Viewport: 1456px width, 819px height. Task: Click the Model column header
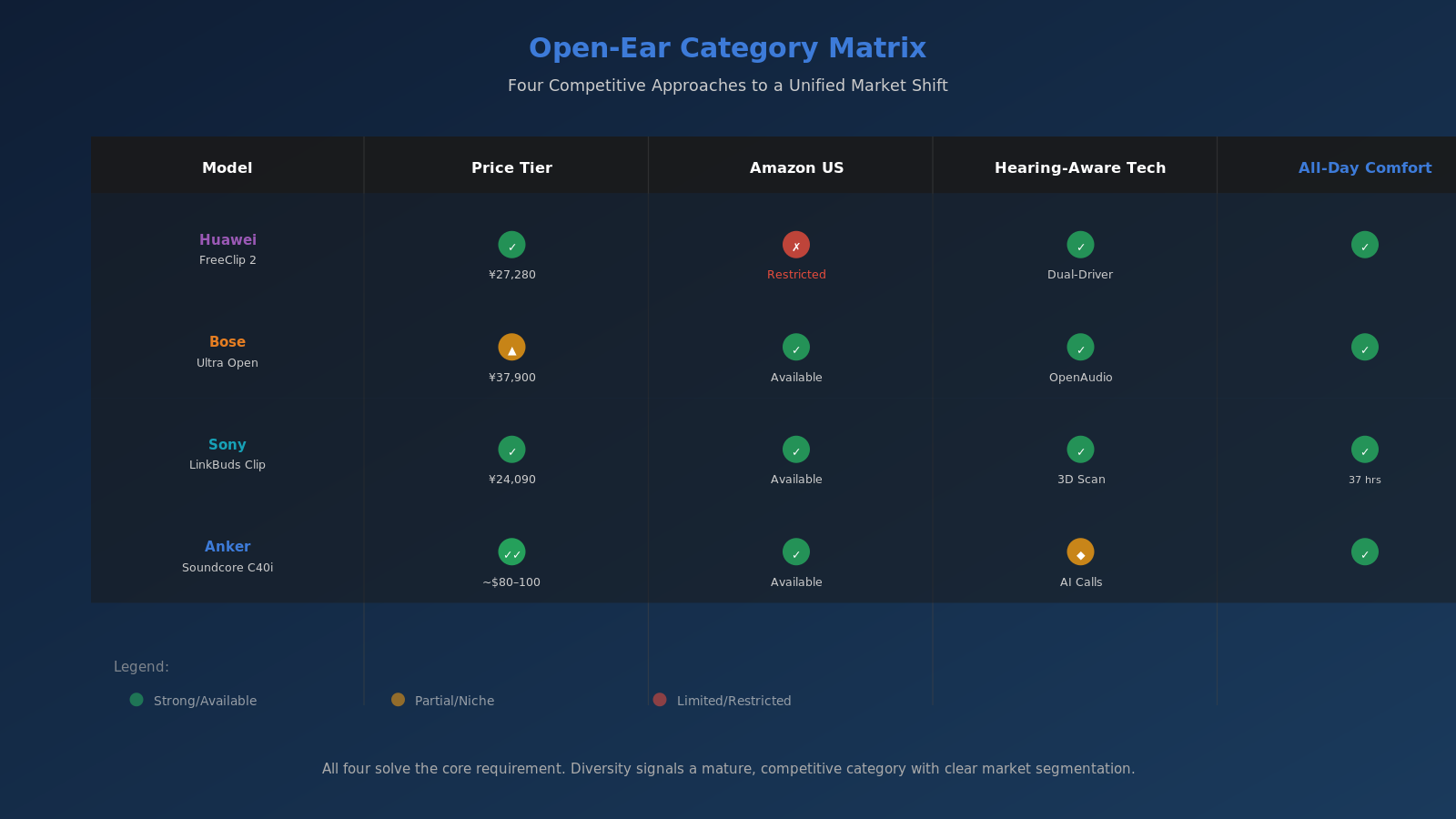click(x=227, y=167)
